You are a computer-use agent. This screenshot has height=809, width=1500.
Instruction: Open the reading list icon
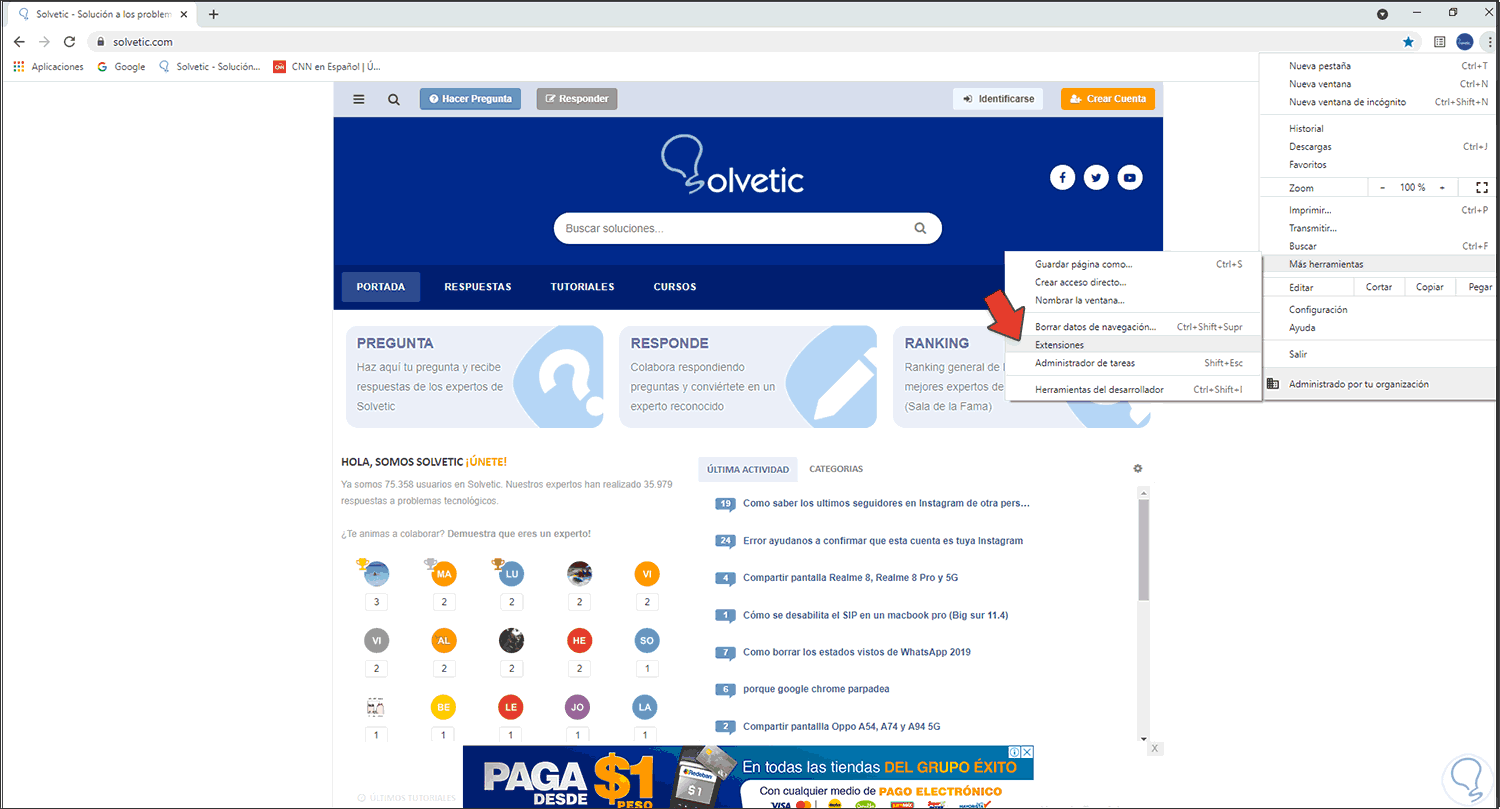coord(1440,42)
